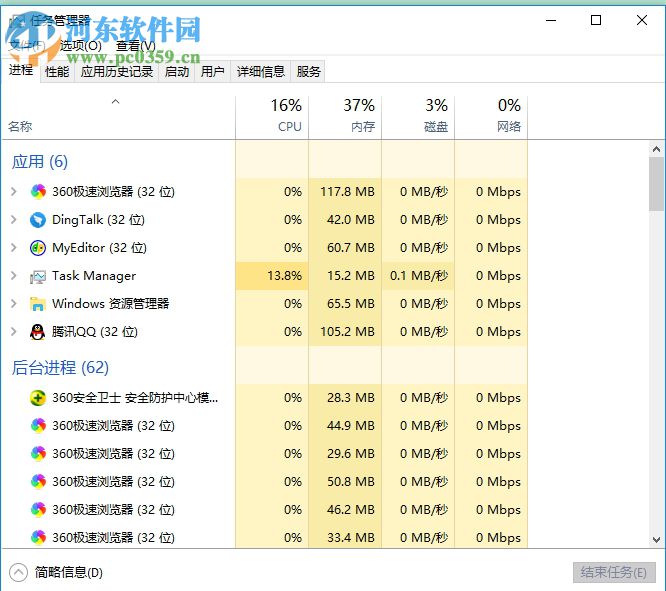Sort by the CPU column header
This screenshot has height=591, width=666.
click(272, 116)
